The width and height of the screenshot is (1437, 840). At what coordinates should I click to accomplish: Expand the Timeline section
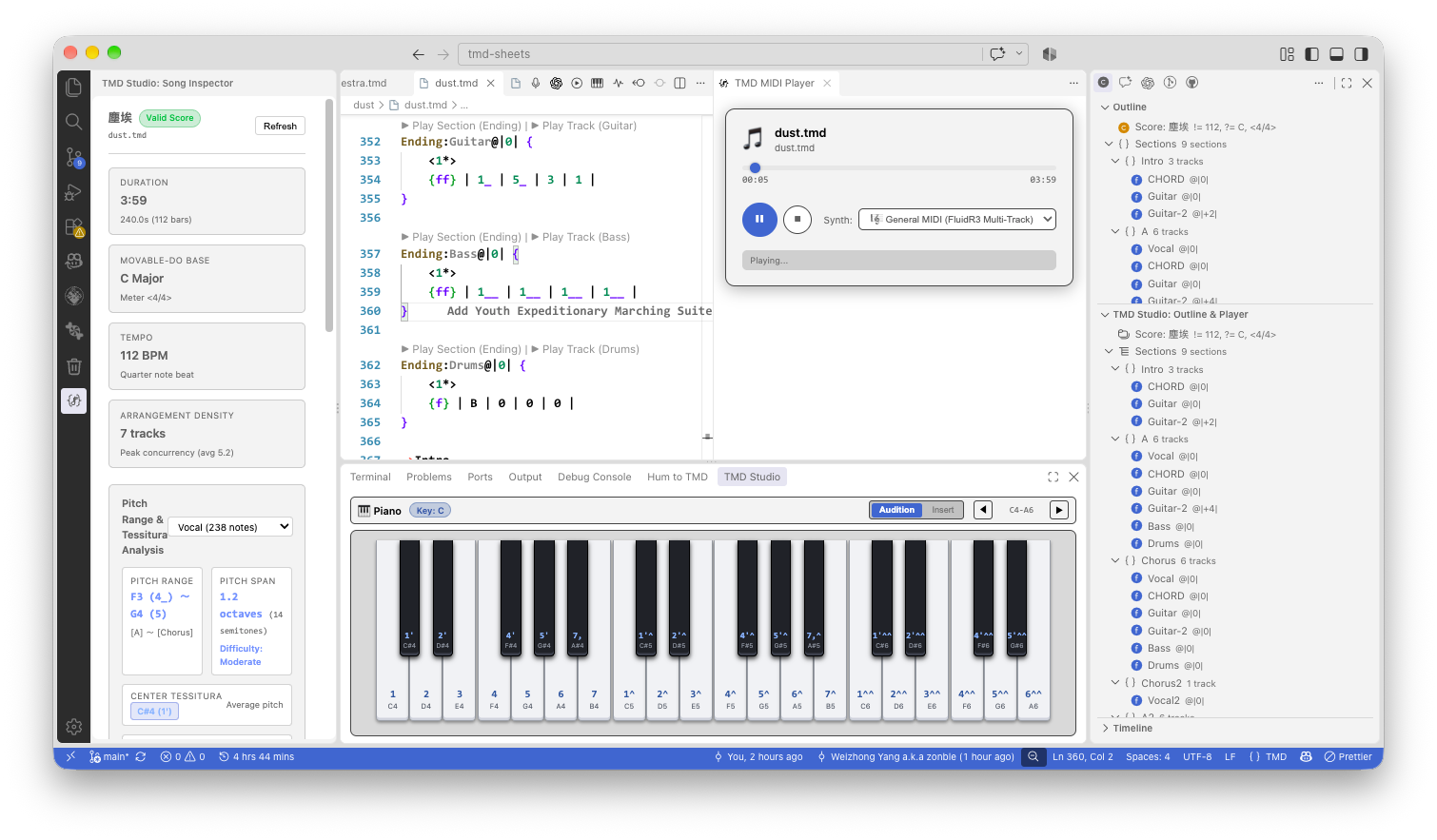coord(1132,728)
